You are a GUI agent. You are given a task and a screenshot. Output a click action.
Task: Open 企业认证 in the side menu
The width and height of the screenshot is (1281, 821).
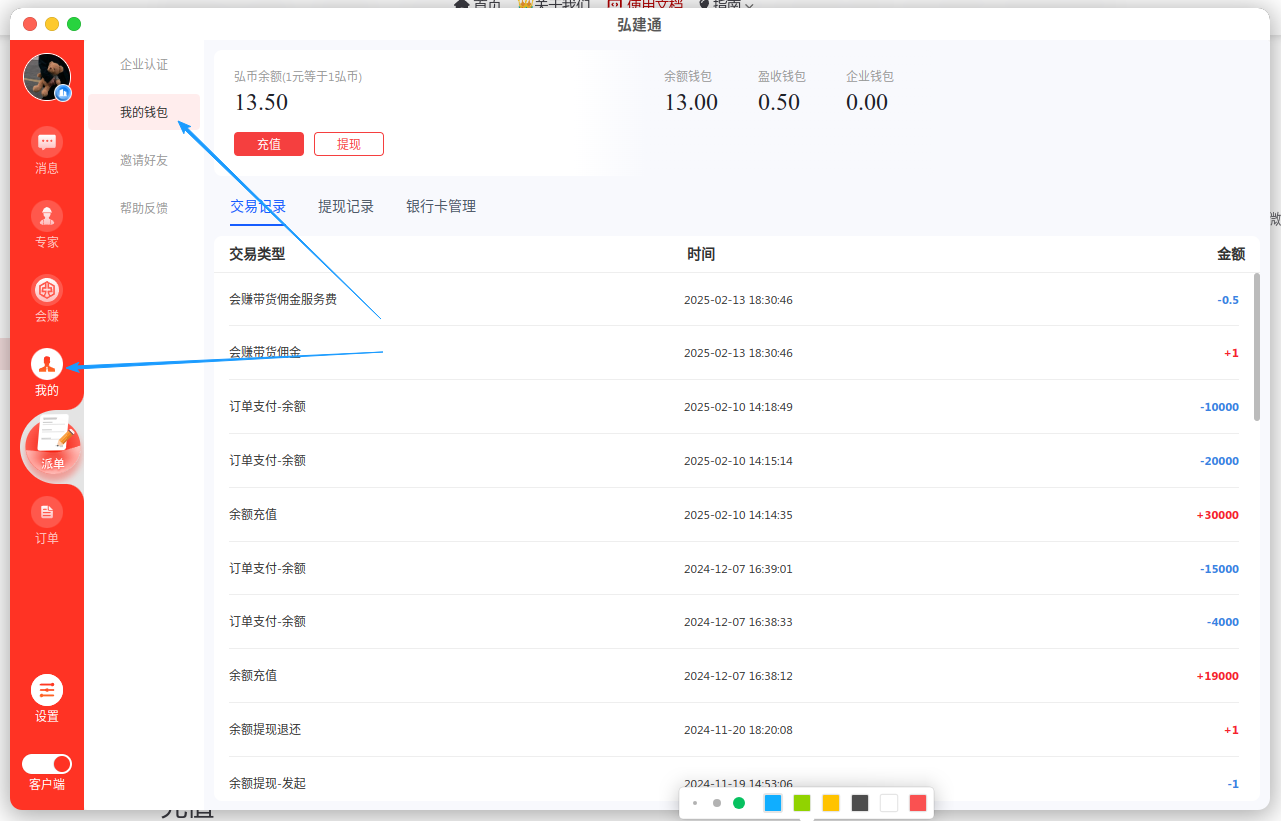144,65
